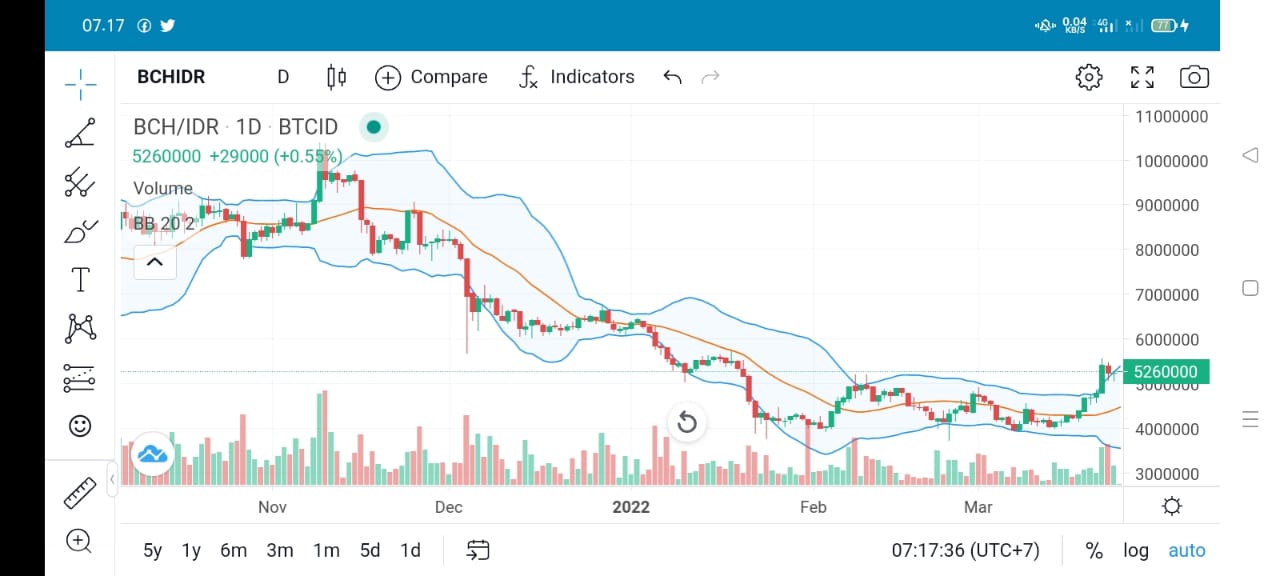The width and height of the screenshot is (1280, 576).
Task: Click the 7000000 price axis label
Action: (x=1167, y=295)
